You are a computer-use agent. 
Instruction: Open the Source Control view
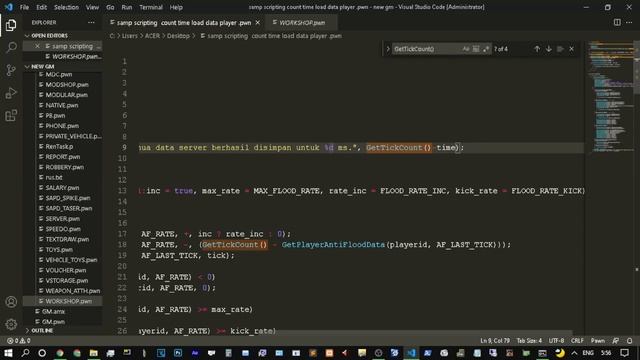11,70
